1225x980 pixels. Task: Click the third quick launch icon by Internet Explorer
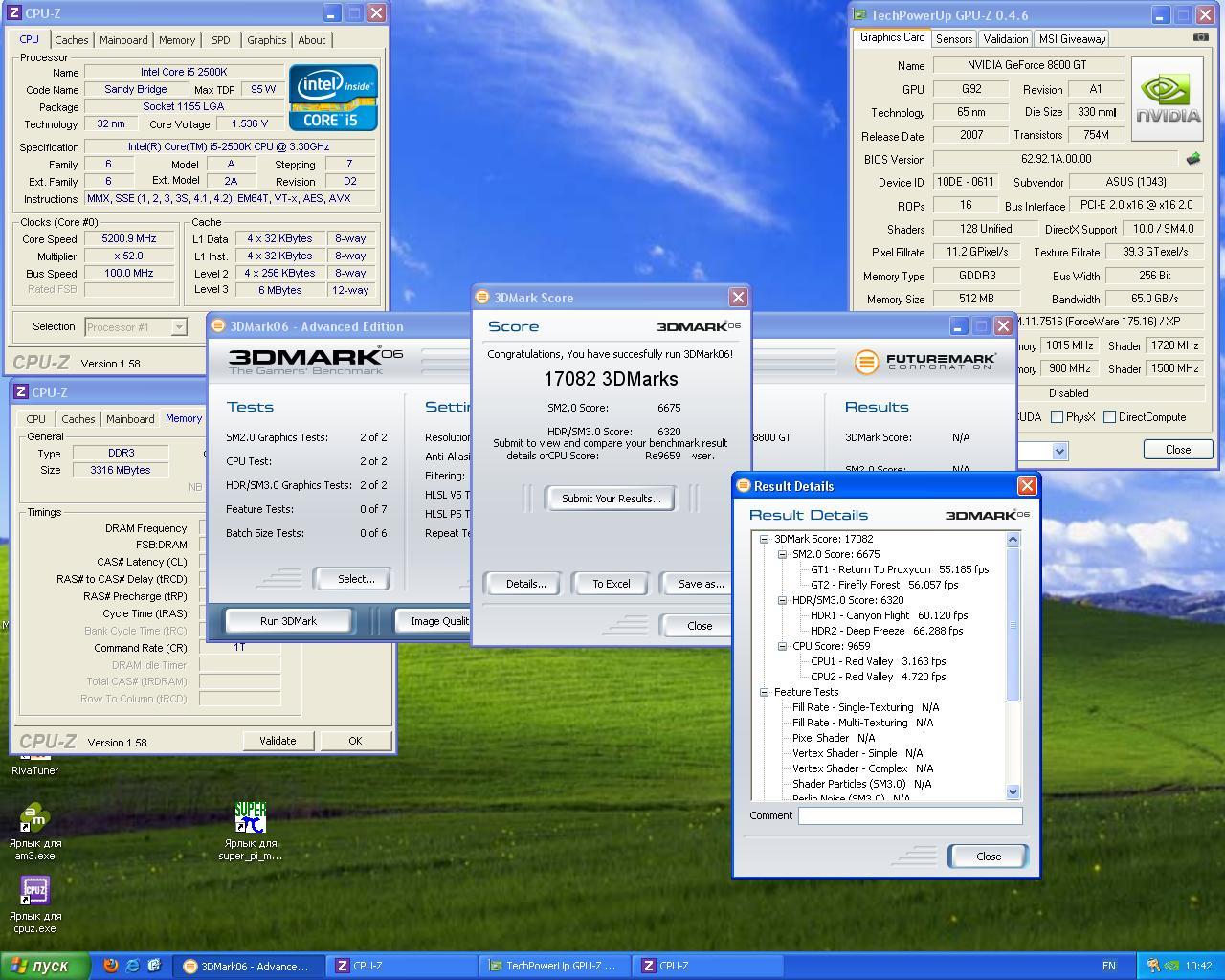(x=154, y=966)
